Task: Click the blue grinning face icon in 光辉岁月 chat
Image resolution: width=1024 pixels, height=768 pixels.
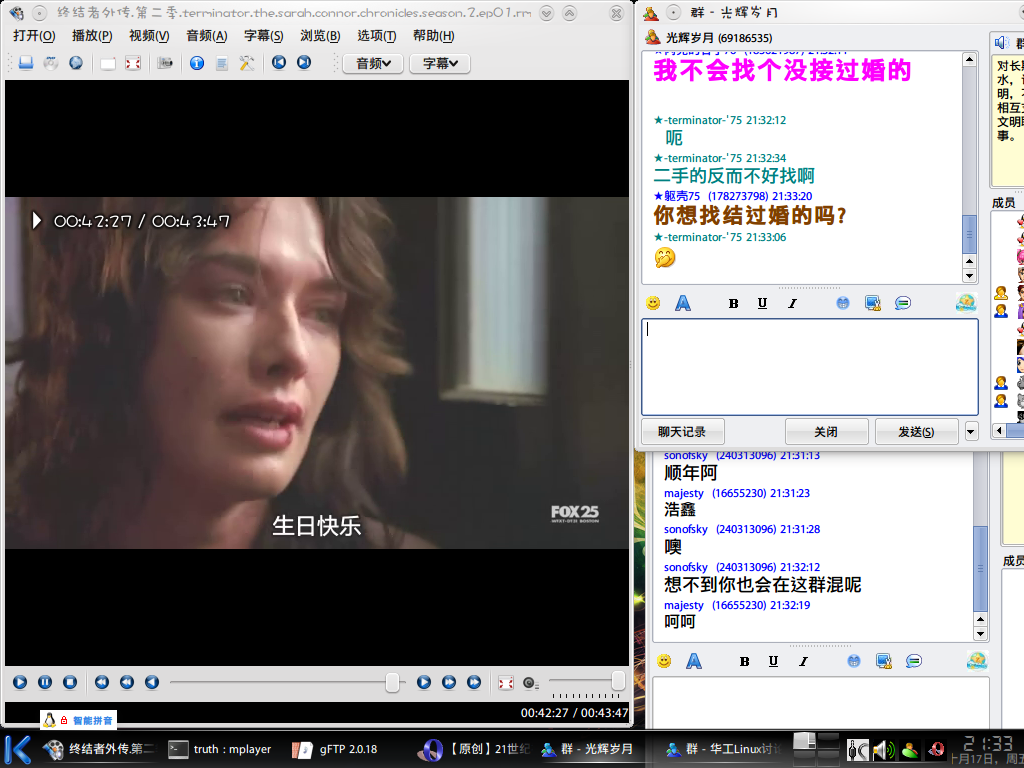Action: click(843, 303)
